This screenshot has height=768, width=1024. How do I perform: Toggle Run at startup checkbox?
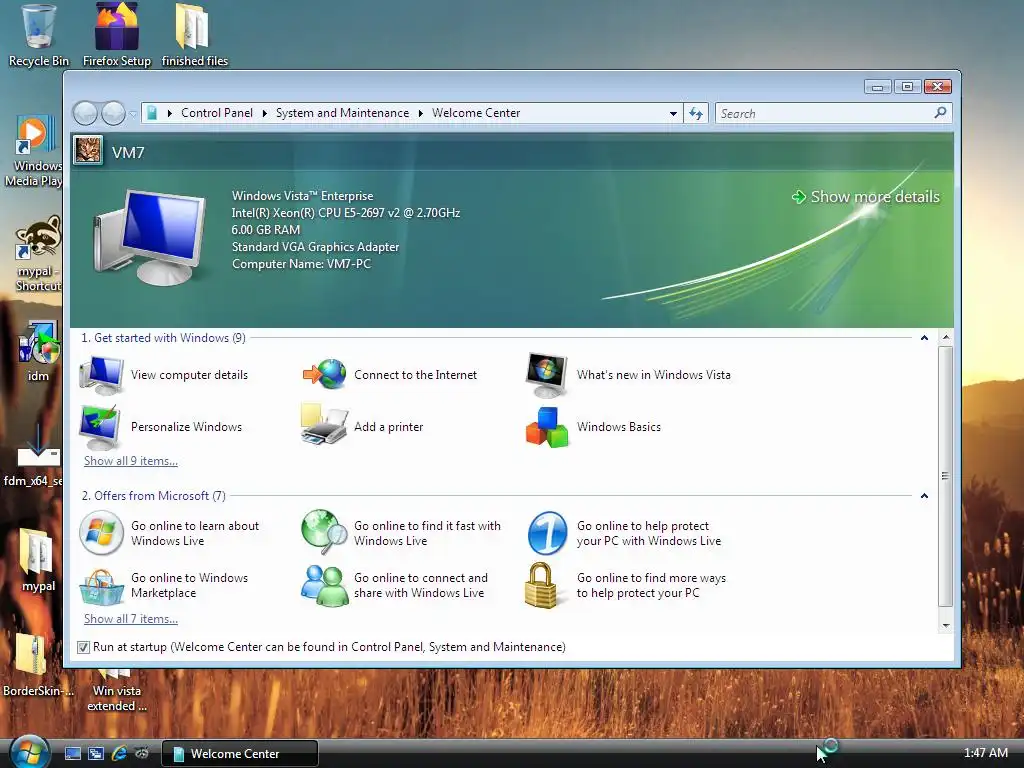coord(83,647)
